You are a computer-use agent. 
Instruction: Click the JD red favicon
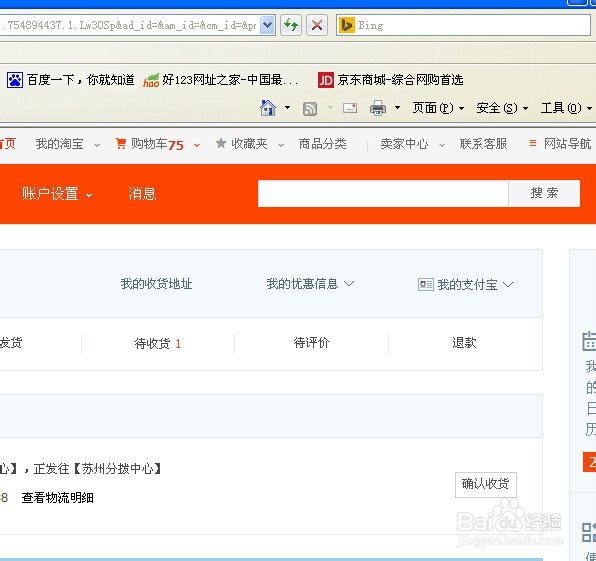click(x=326, y=80)
